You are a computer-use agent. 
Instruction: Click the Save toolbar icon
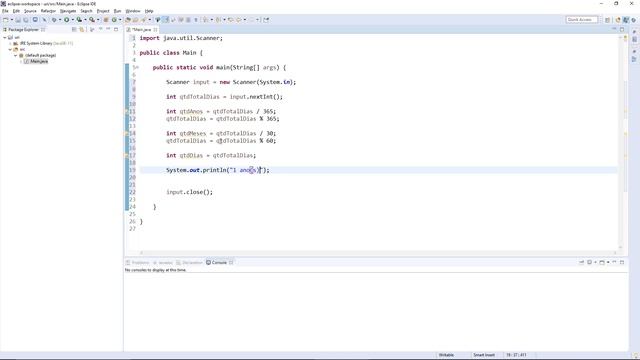click(18, 20)
